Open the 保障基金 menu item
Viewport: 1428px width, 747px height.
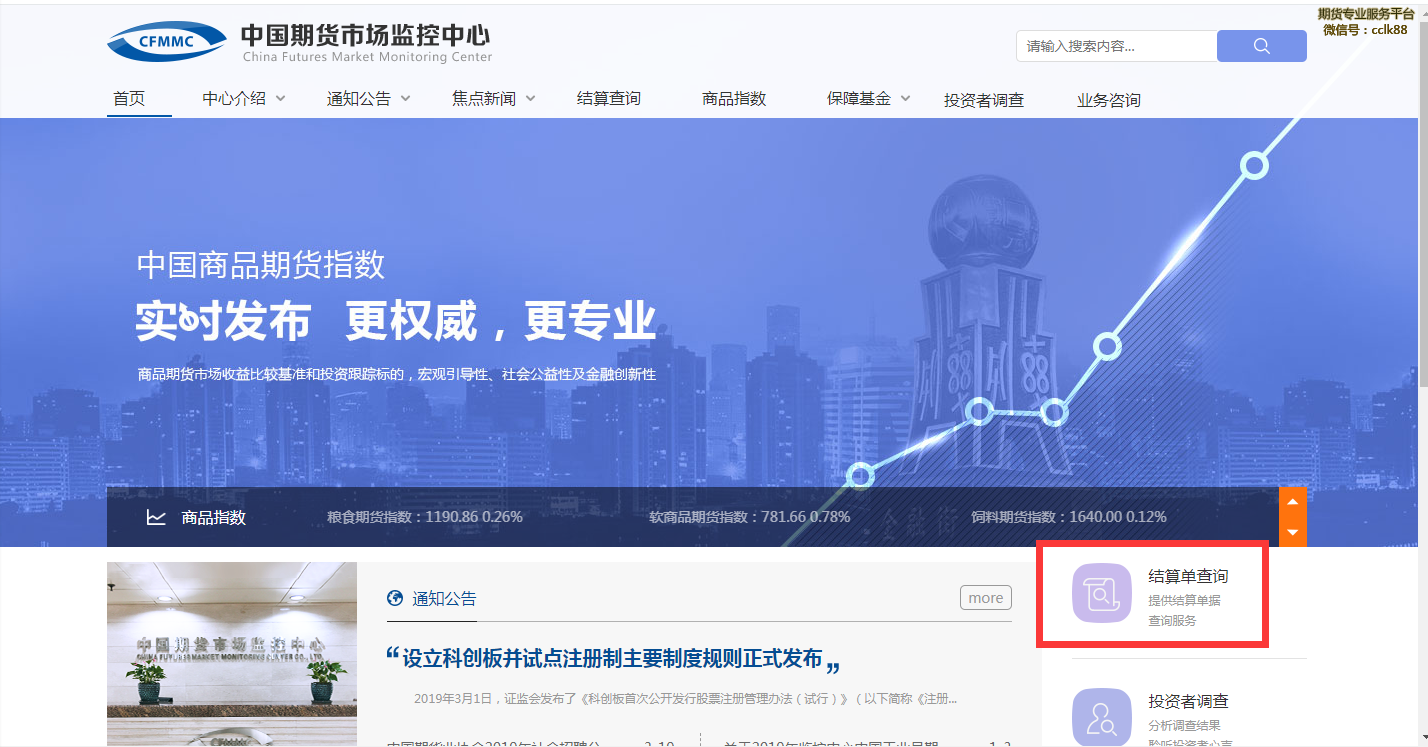(x=859, y=98)
